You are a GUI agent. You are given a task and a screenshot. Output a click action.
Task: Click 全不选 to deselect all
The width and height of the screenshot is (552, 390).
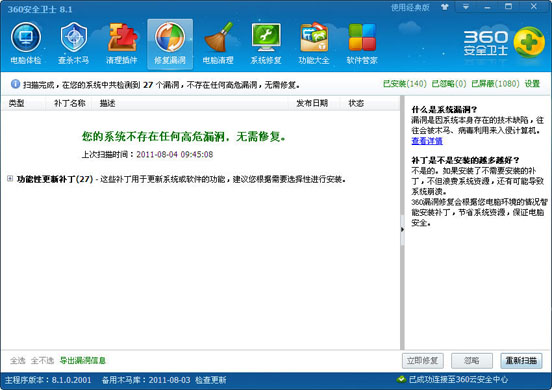click(42, 360)
